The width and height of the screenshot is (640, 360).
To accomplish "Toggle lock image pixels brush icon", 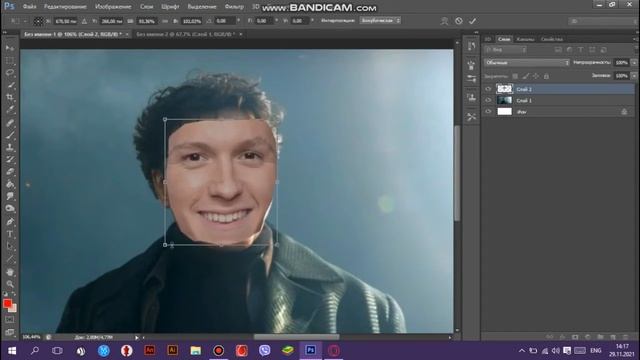I will click(526, 76).
